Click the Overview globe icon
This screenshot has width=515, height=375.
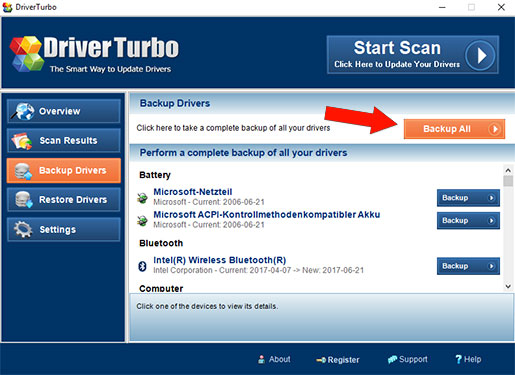point(23,111)
